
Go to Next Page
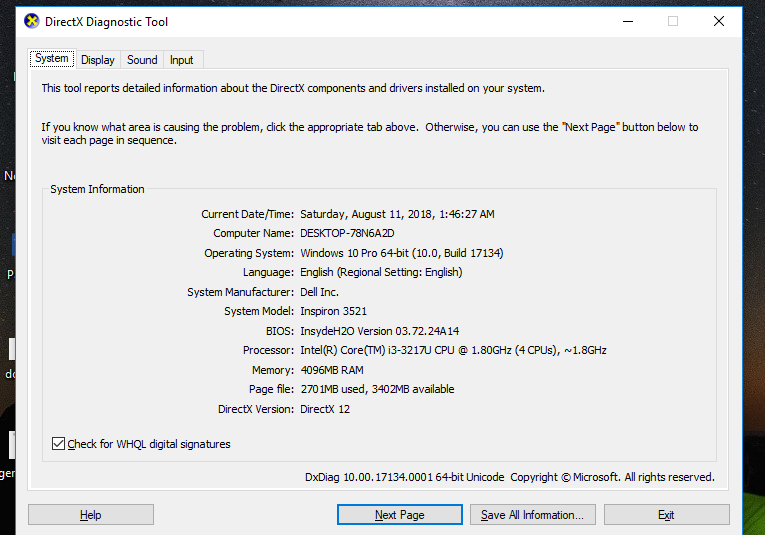(400, 515)
